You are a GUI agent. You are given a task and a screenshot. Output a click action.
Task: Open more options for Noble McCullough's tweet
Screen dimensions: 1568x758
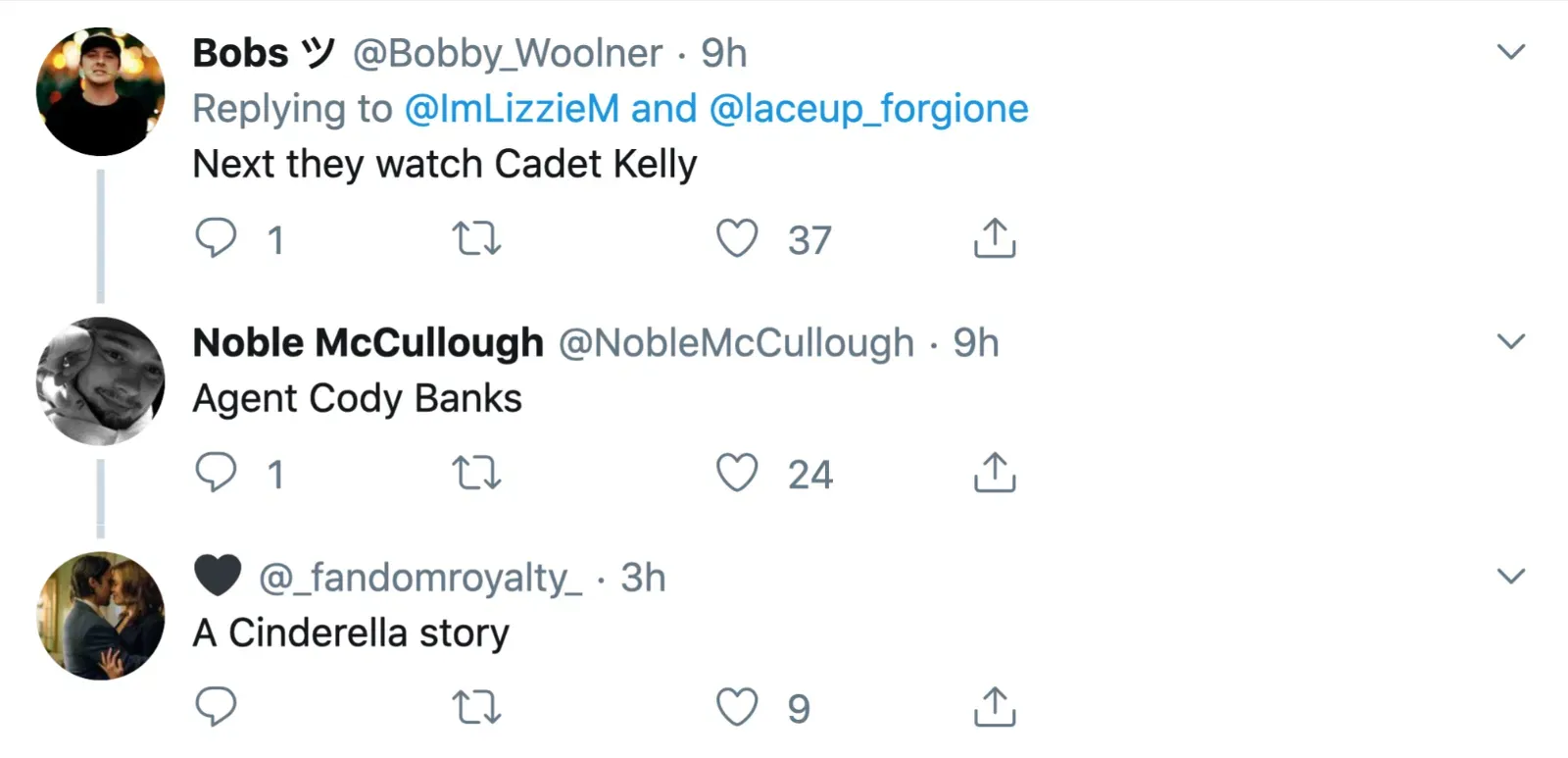1511,341
